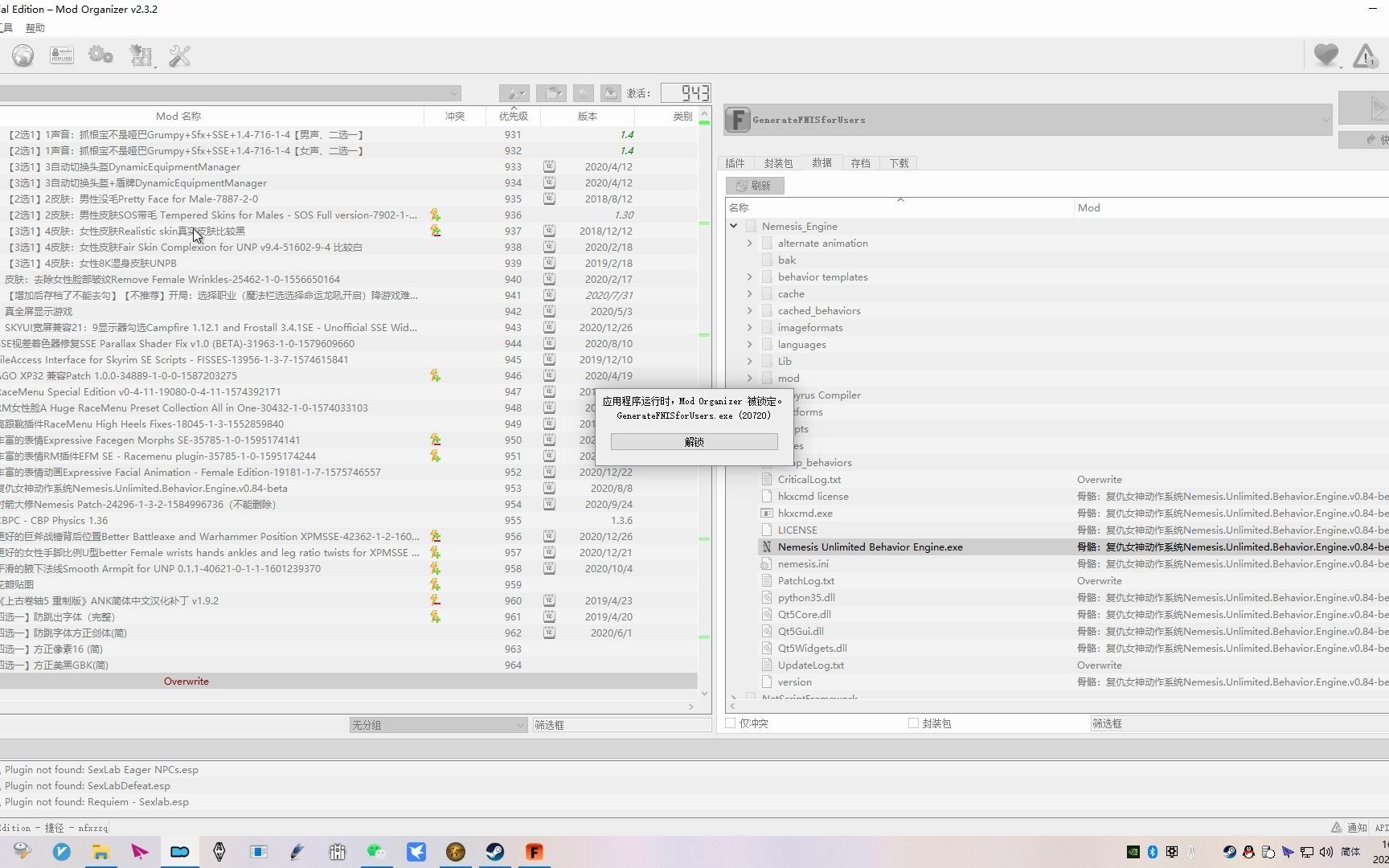
Task: Expand the behavior templates folder
Action: 750,276
